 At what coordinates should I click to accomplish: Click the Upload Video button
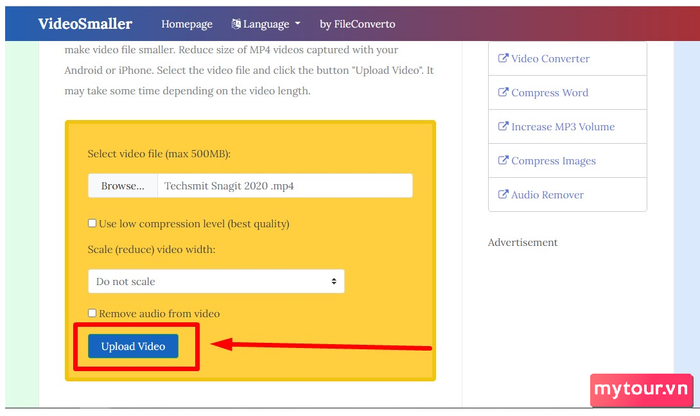(133, 346)
